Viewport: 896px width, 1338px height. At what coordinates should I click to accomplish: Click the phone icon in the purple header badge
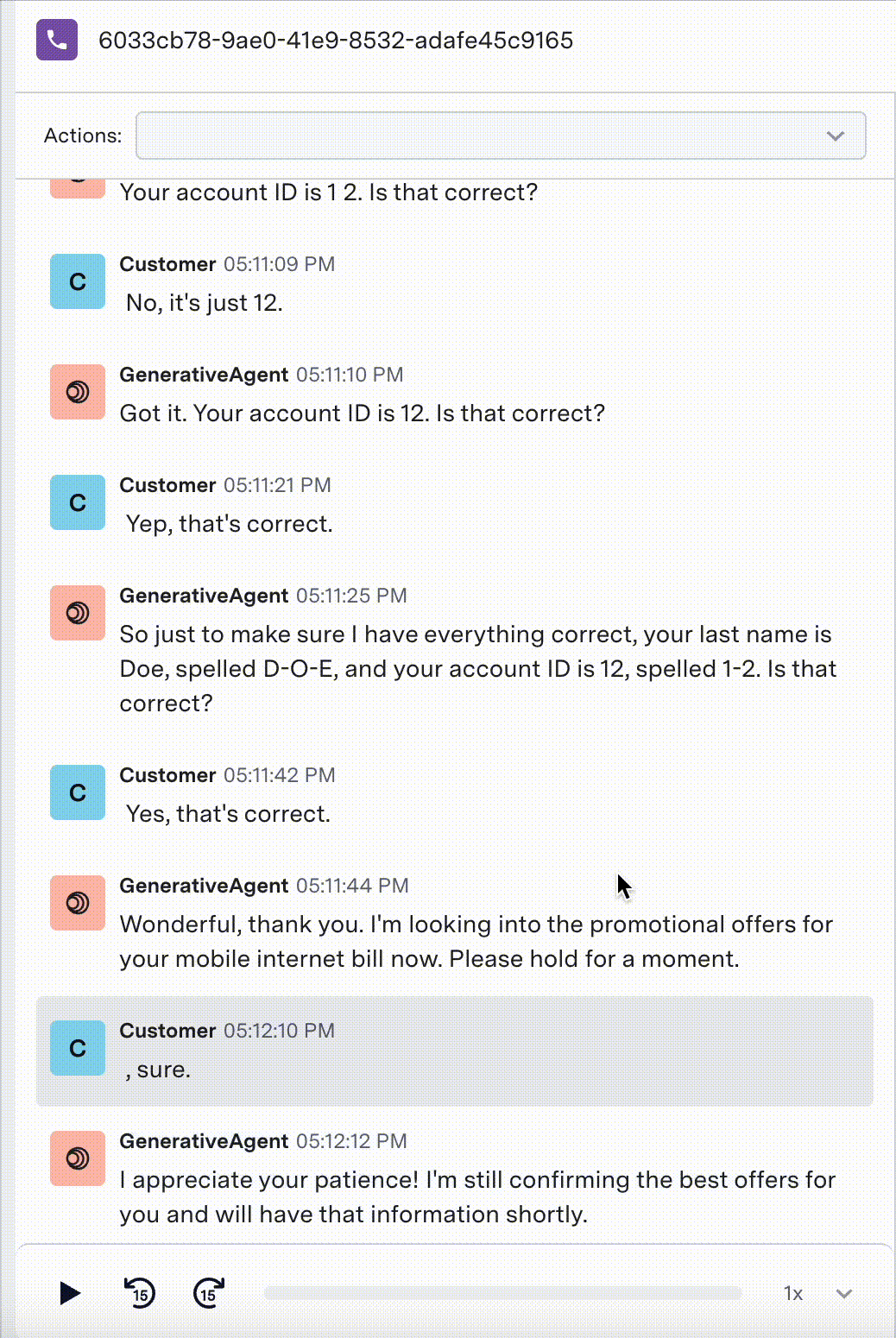[x=55, y=40]
